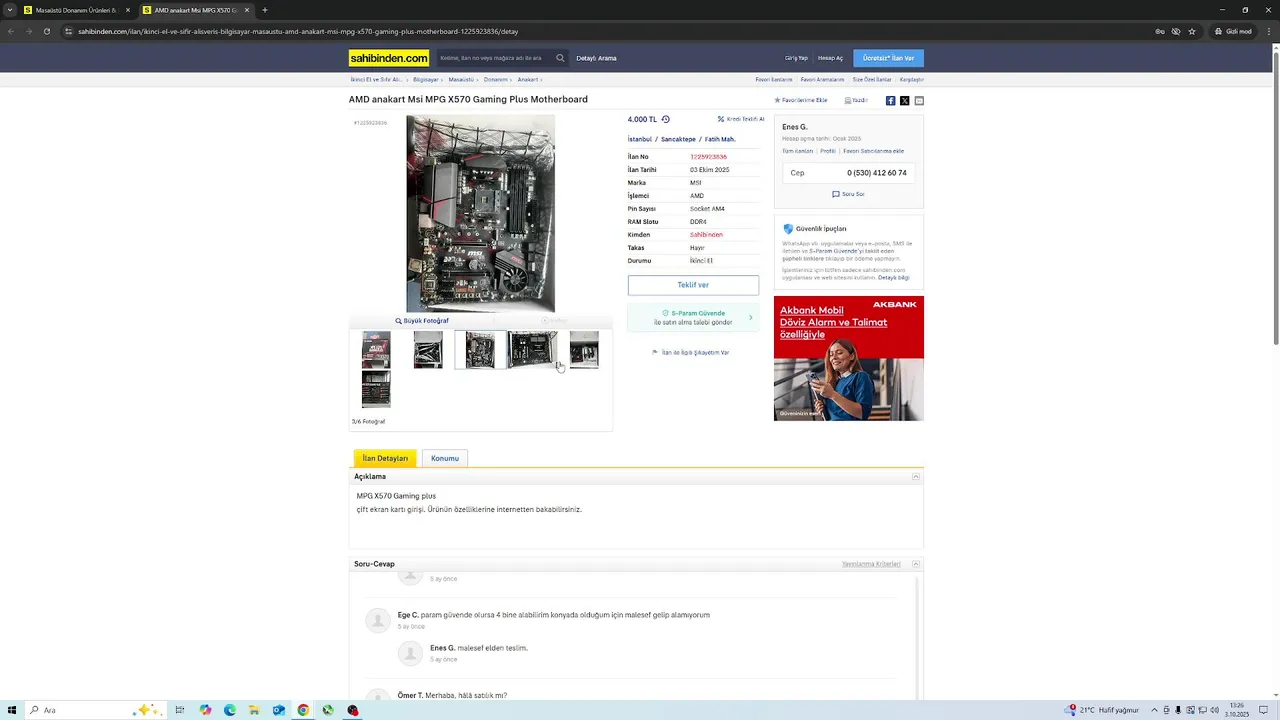Click the Yazdır print icon

[x=856, y=100]
